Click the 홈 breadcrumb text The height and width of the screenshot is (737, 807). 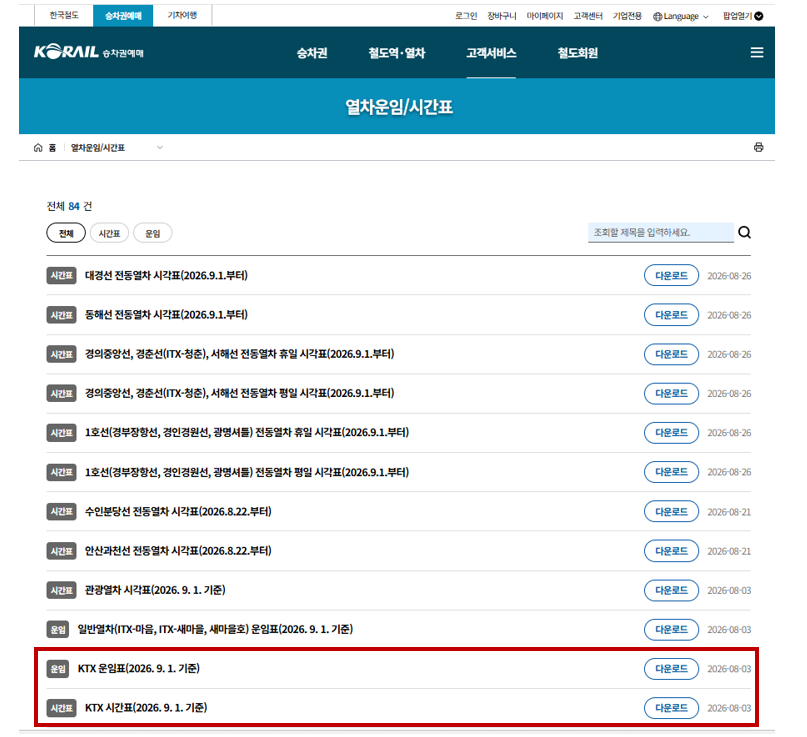tap(52, 148)
